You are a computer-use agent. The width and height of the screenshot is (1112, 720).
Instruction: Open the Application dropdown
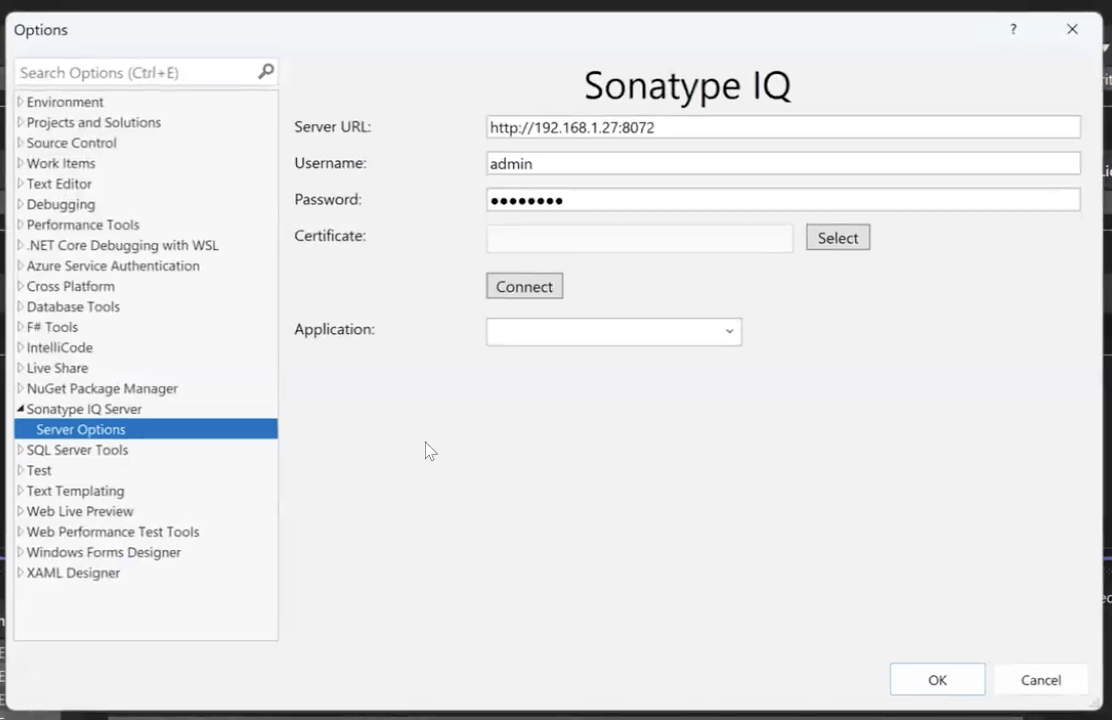pyautogui.click(x=614, y=331)
